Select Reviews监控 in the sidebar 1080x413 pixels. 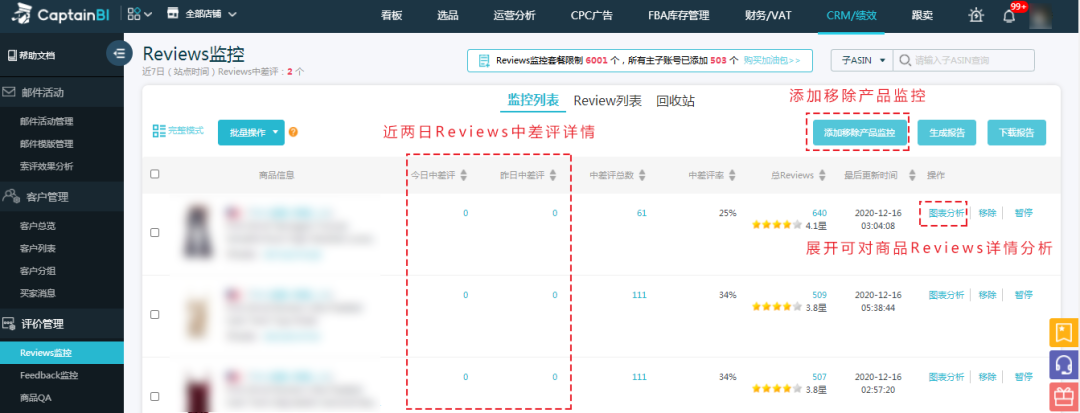click(x=62, y=353)
